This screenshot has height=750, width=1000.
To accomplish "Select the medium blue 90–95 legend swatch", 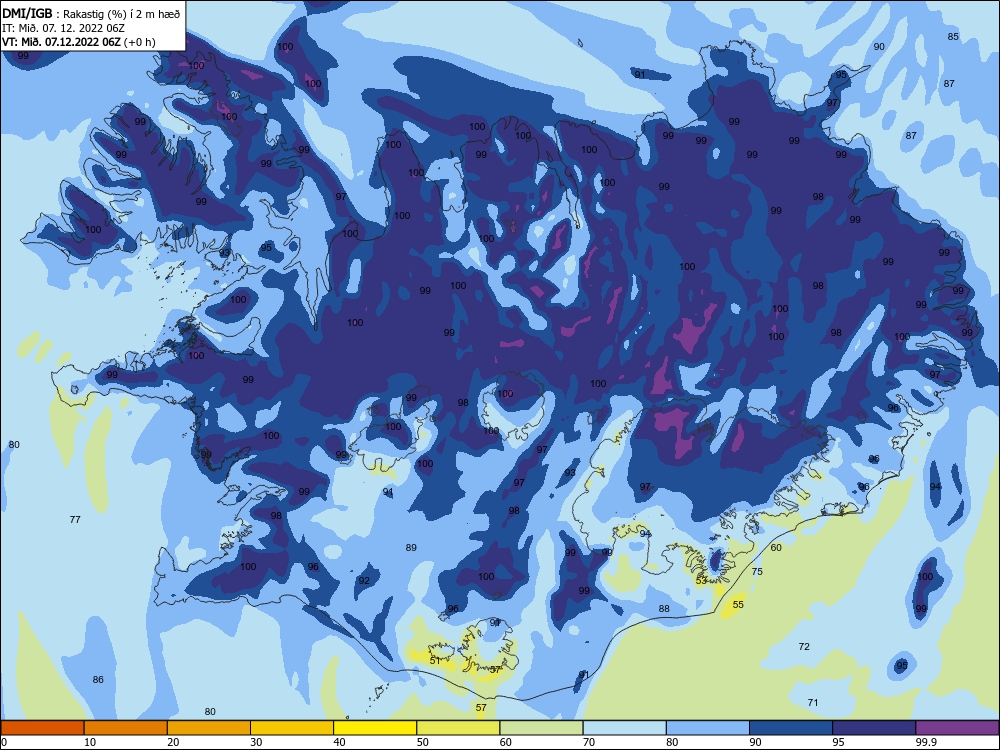I will [791, 728].
